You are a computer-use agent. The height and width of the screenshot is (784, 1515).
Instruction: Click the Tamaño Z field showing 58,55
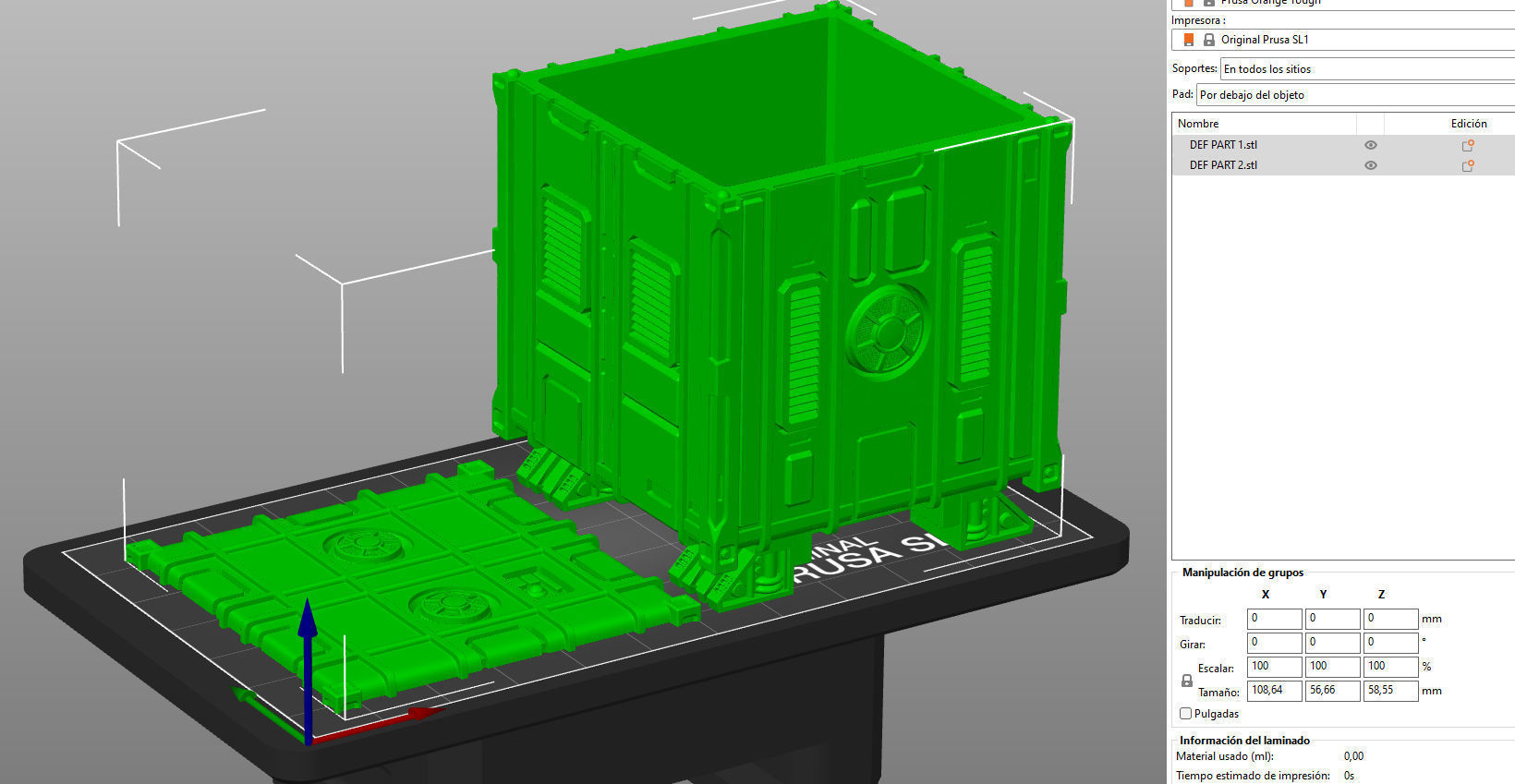[x=1390, y=691]
